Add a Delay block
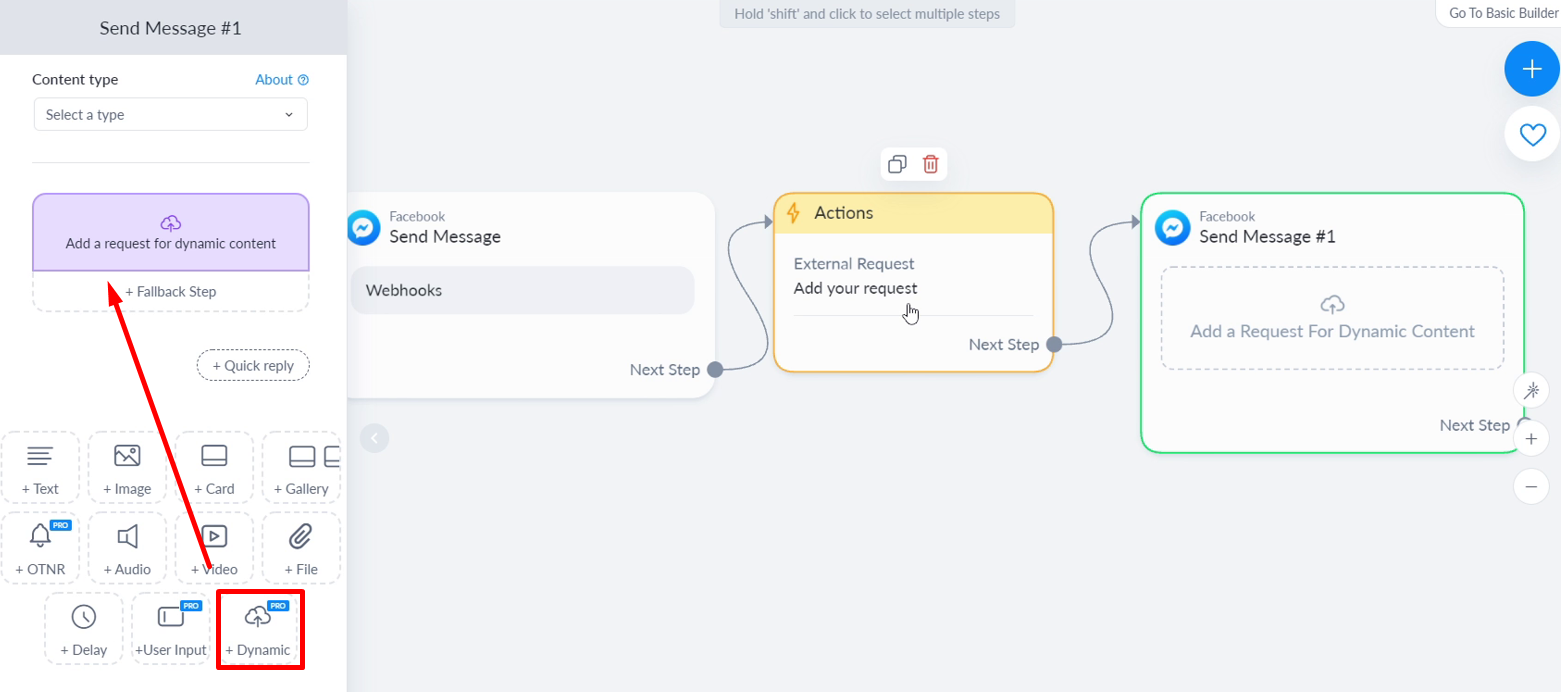 (x=84, y=628)
